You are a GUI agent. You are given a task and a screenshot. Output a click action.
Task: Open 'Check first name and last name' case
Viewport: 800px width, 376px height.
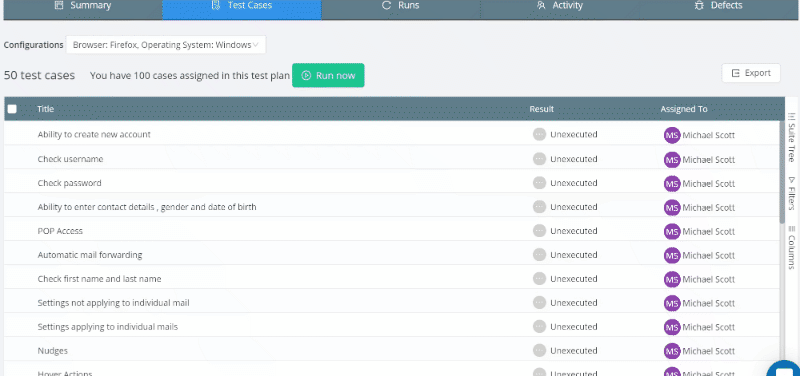[x=99, y=279]
